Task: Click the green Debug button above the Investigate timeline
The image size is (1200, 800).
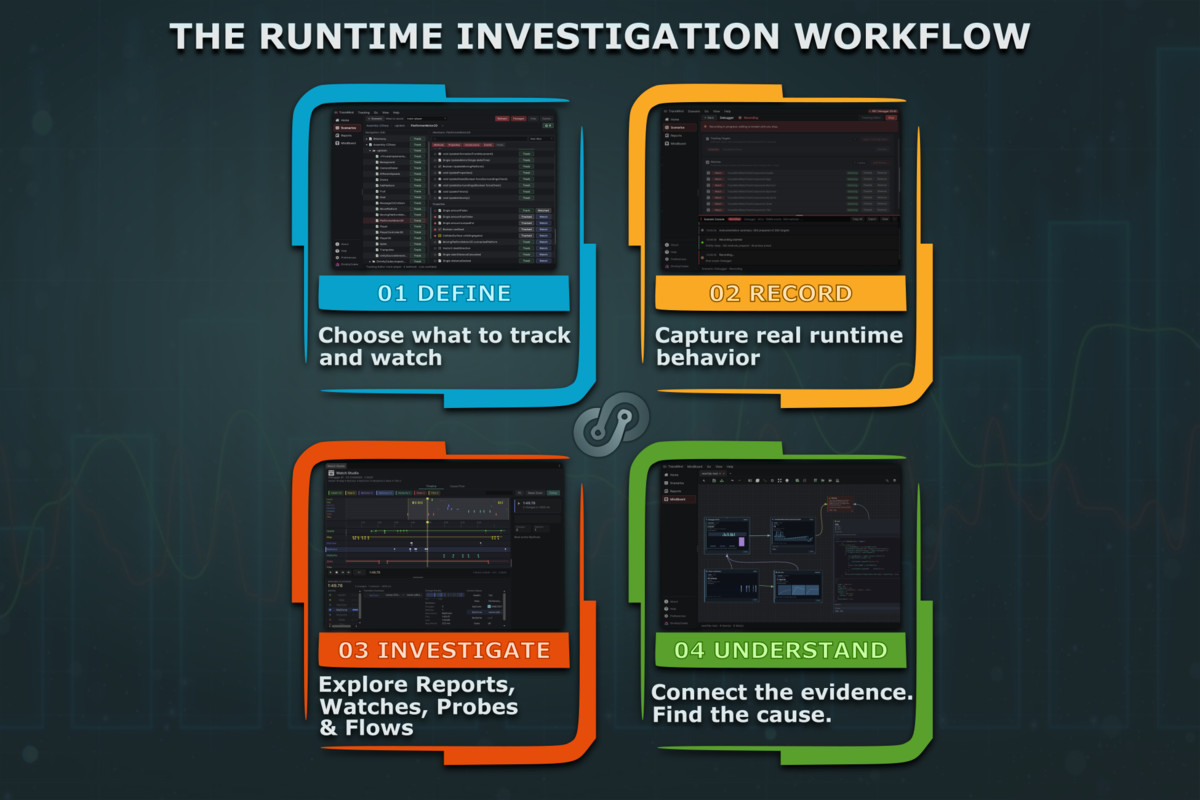Action: point(553,493)
